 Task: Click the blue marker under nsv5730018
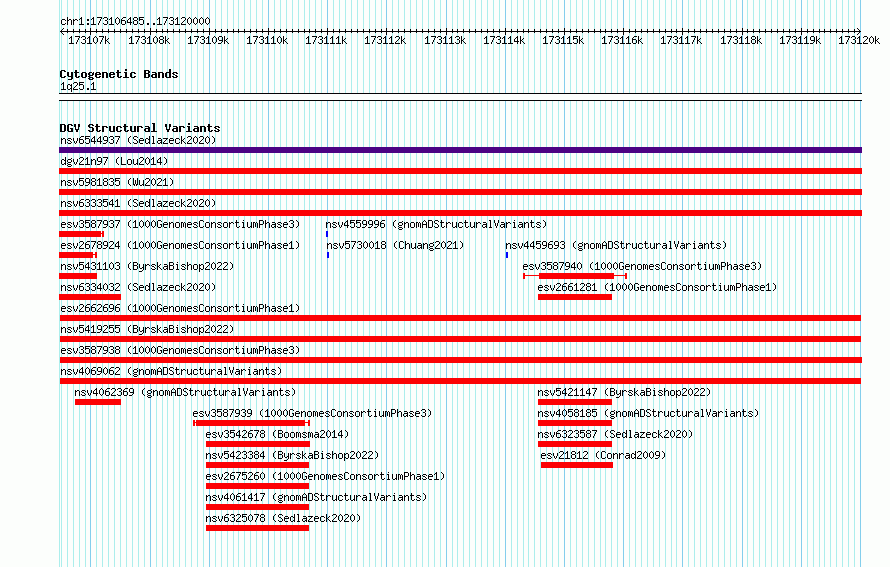(x=328, y=255)
